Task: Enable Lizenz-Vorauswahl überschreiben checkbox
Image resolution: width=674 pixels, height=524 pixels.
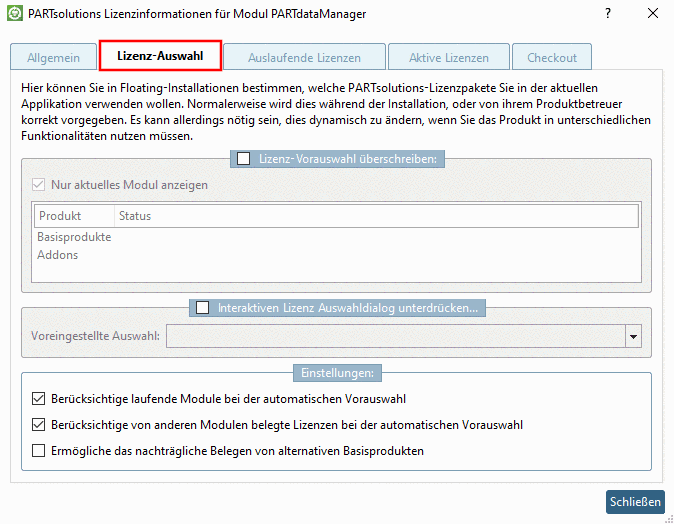Action: [x=243, y=159]
